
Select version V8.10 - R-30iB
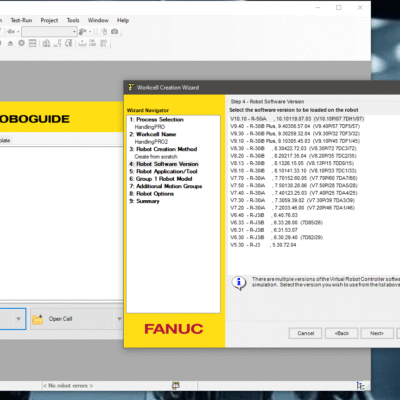point(293,171)
